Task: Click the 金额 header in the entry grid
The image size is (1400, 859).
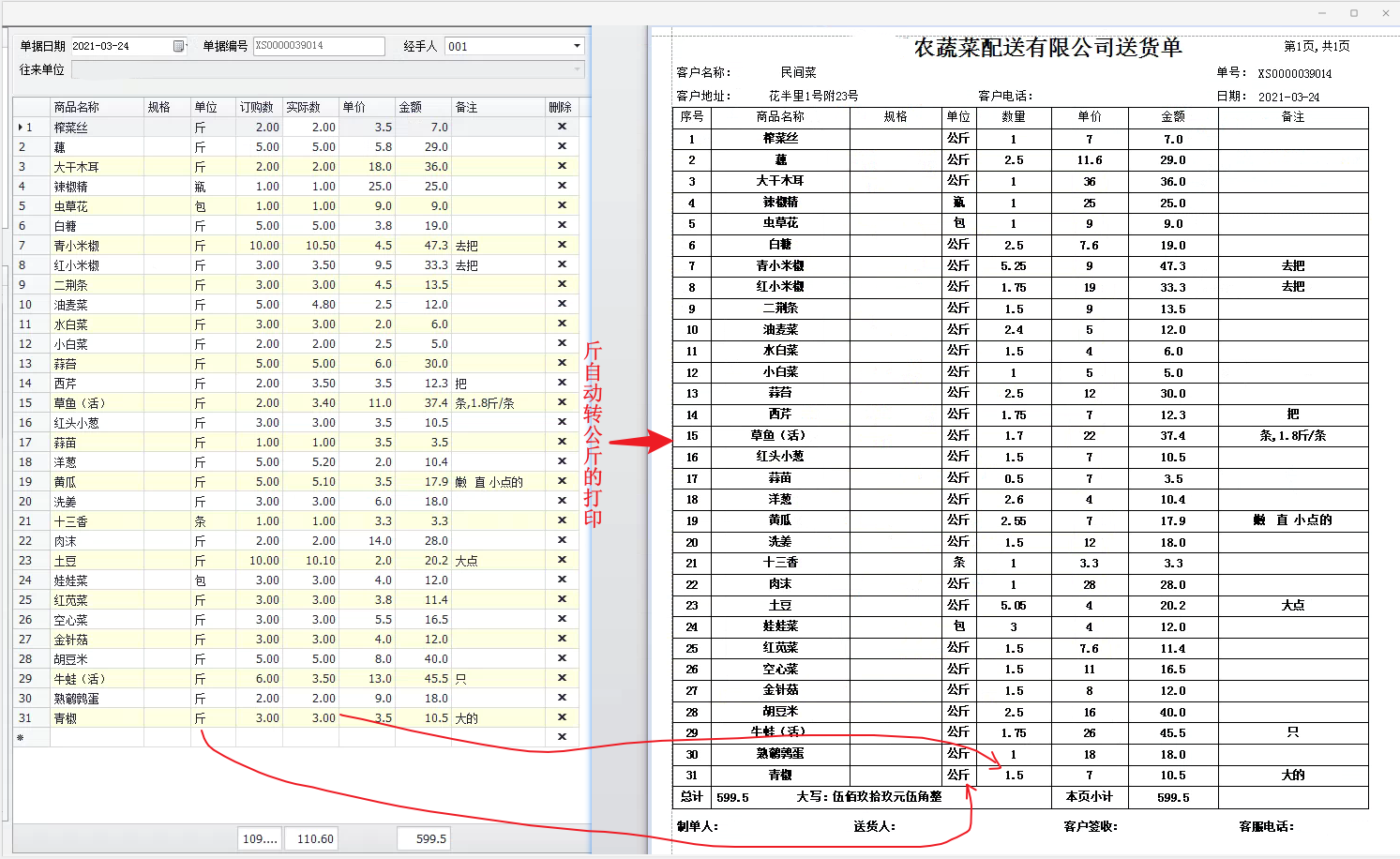Action: tap(423, 107)
